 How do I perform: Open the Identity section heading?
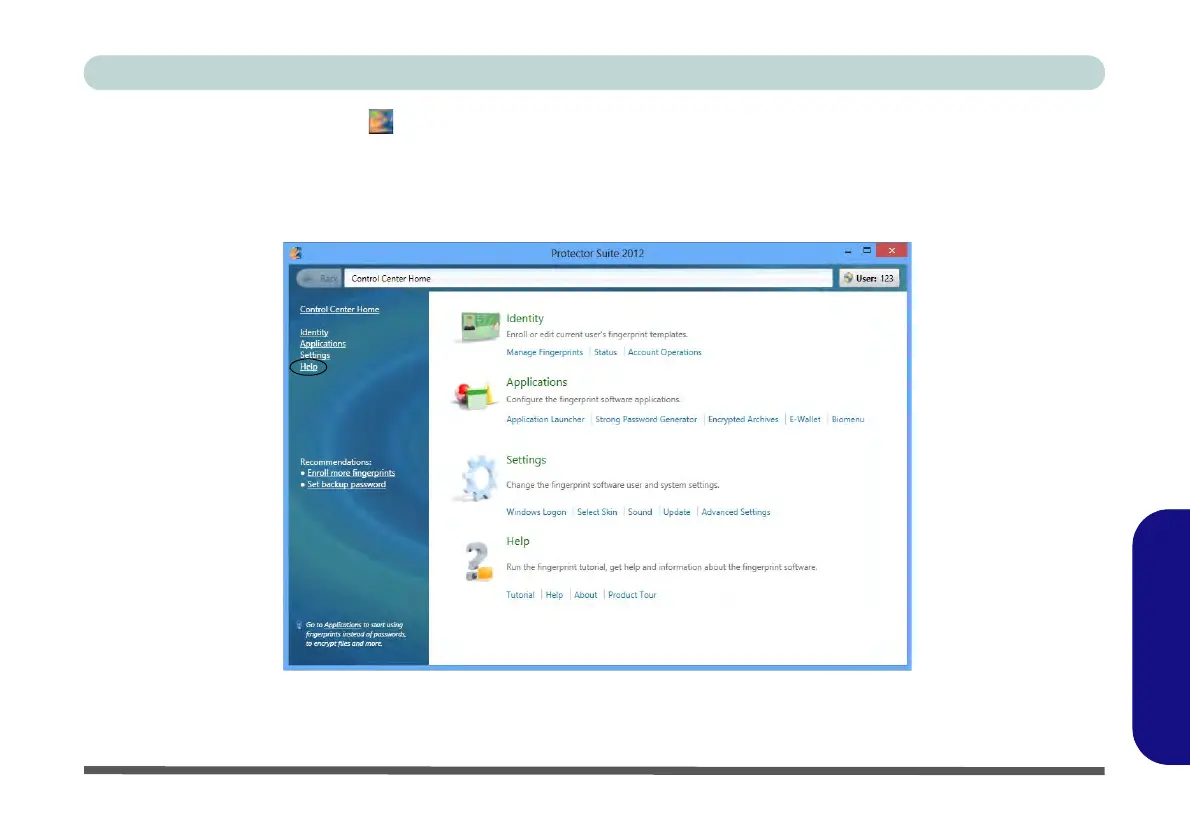524,318
